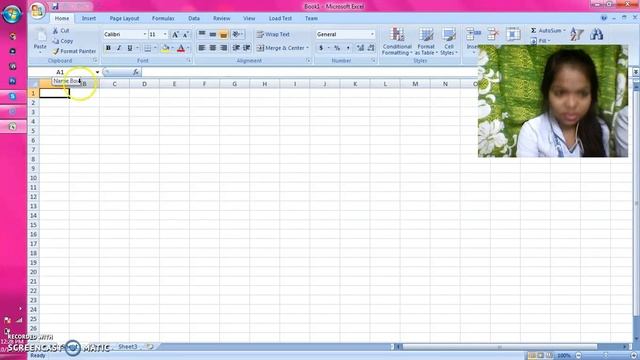640x360 pixels.
Task: Click the Copy button in Clipboard group
Action: (63, 41)
